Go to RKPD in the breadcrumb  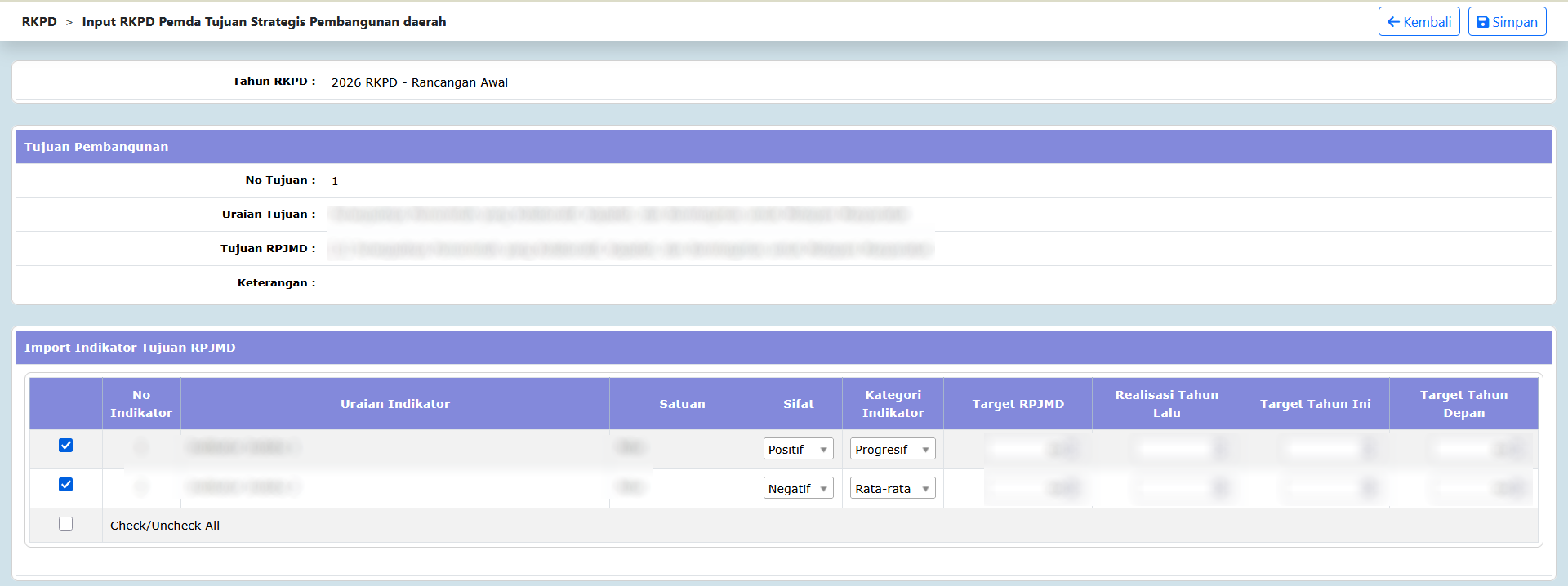39,22
